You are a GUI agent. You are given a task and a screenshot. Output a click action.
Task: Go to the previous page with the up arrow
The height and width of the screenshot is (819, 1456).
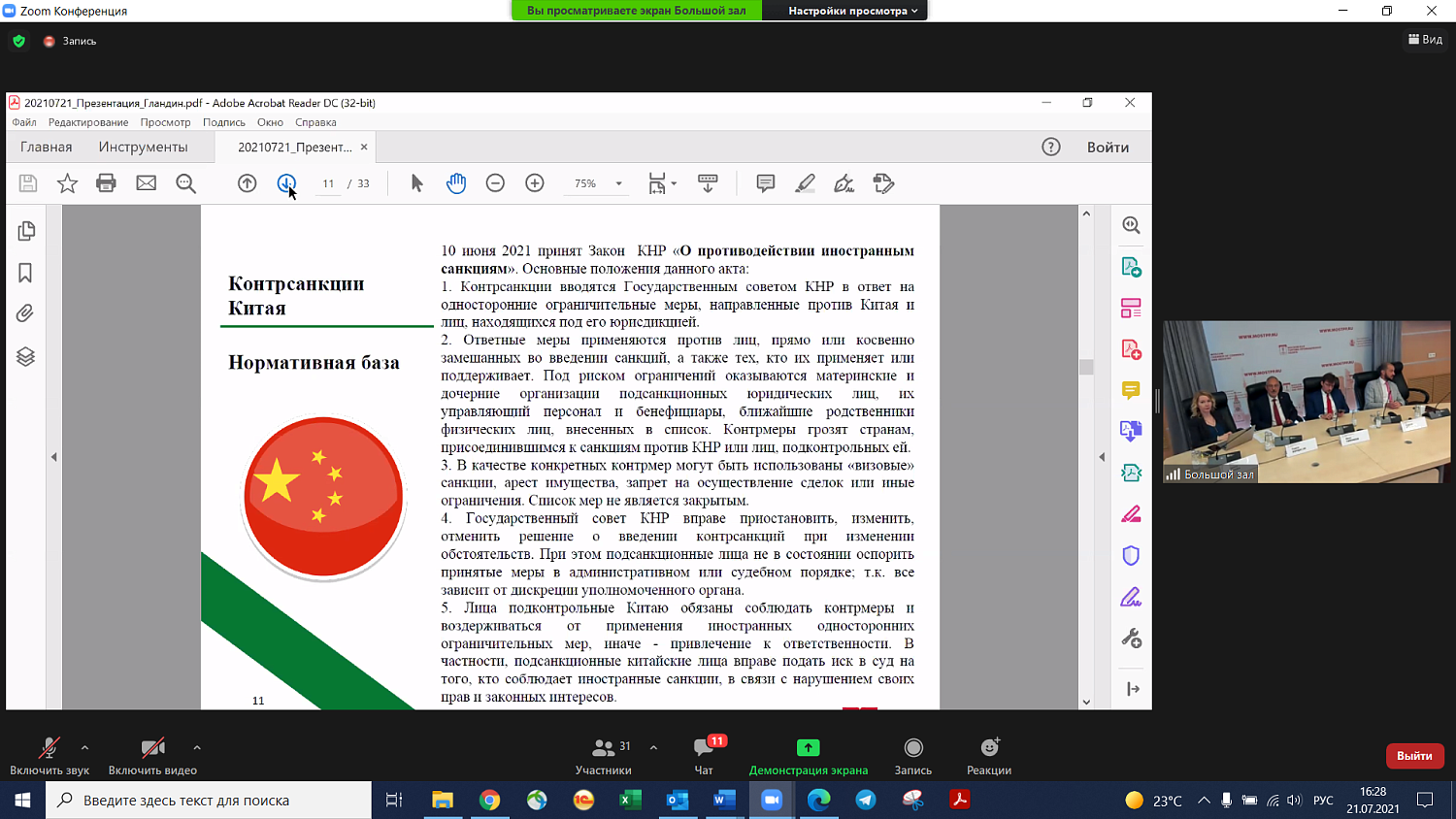(x=248, y=183)
